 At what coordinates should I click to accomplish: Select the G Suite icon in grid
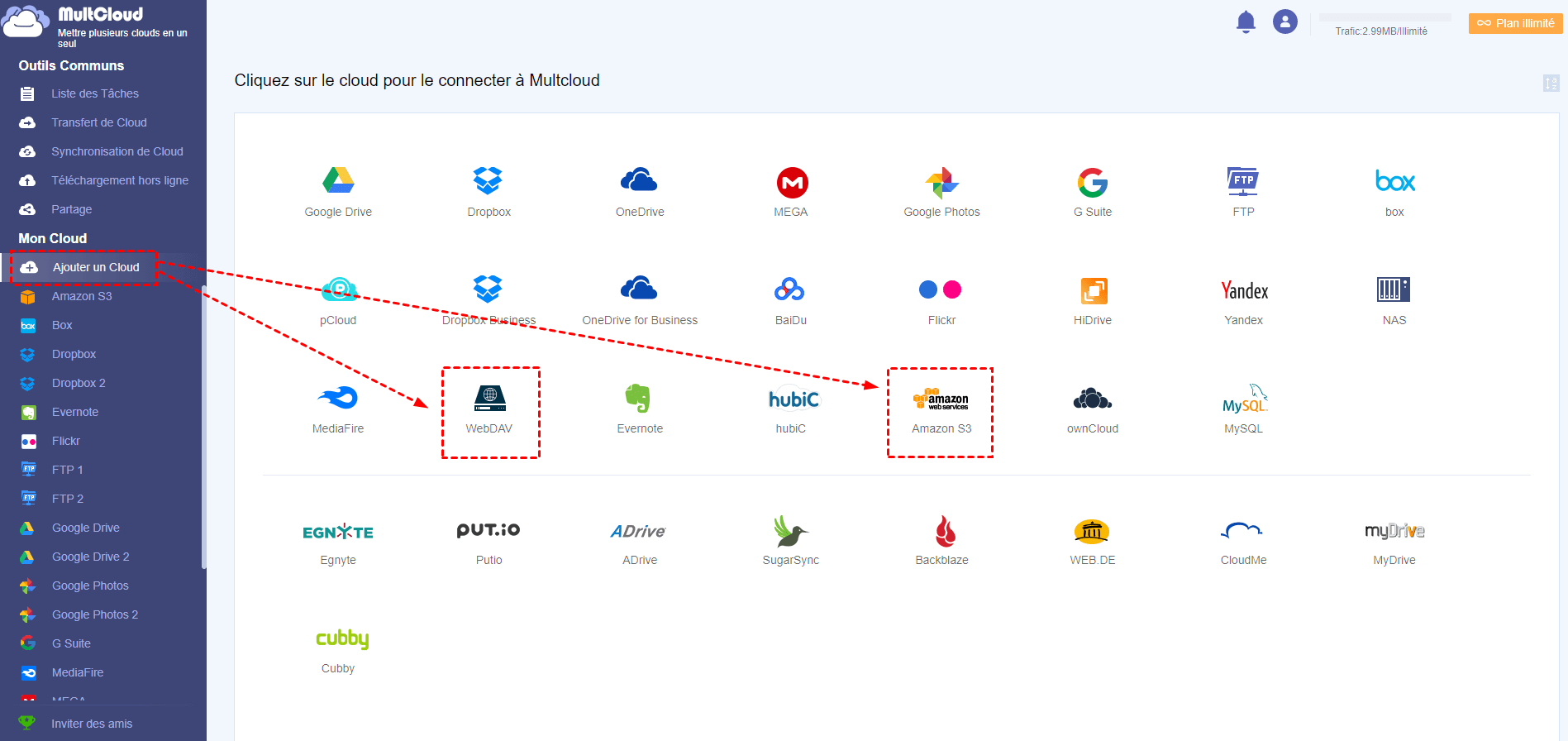[x=1092, y=183]
